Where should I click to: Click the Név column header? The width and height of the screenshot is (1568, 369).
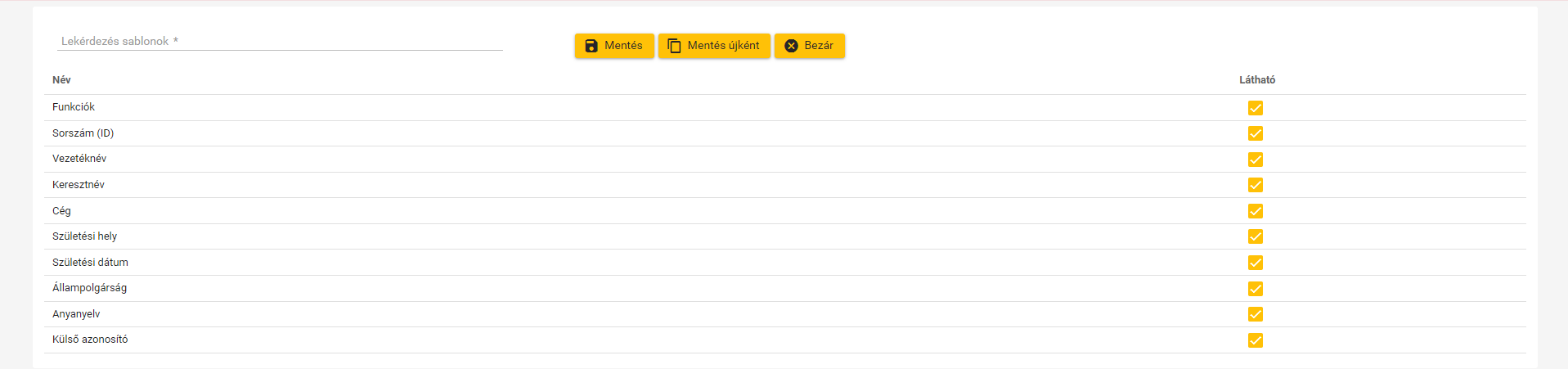(61, 80)
